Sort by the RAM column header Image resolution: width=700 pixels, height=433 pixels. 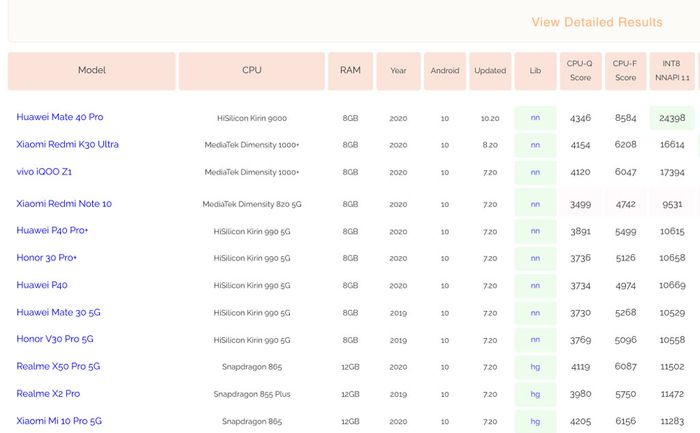(x=350, y=71)
